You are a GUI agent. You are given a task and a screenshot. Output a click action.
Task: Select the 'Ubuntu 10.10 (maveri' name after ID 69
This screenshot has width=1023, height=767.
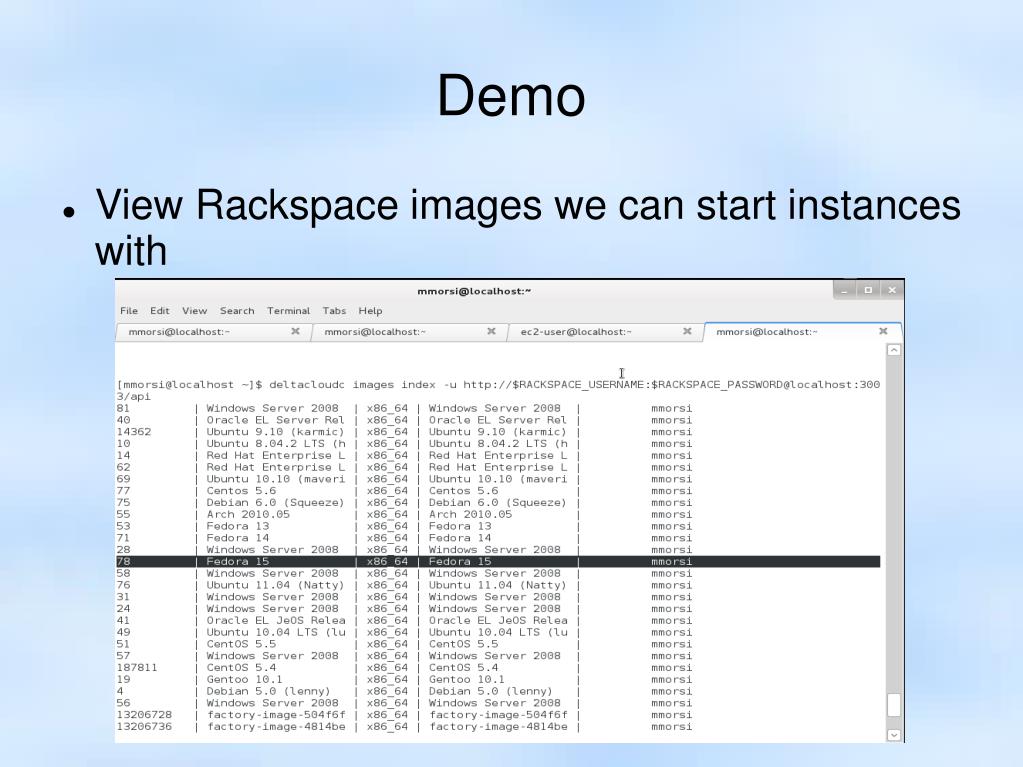(x=276, y=479)
